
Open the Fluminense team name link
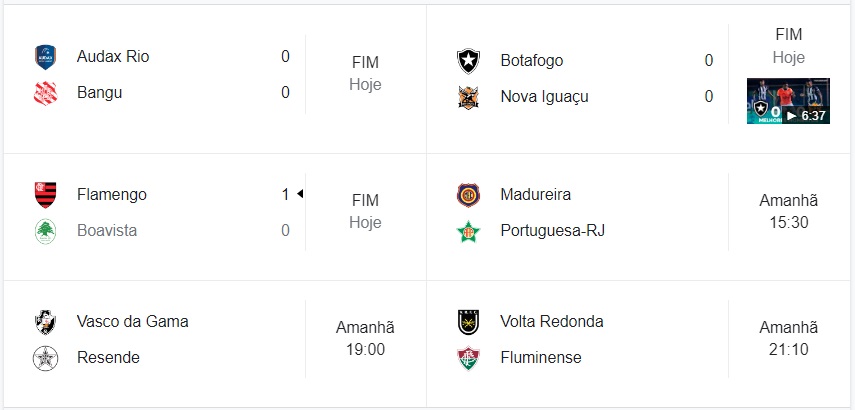click(x=541, y=357)
